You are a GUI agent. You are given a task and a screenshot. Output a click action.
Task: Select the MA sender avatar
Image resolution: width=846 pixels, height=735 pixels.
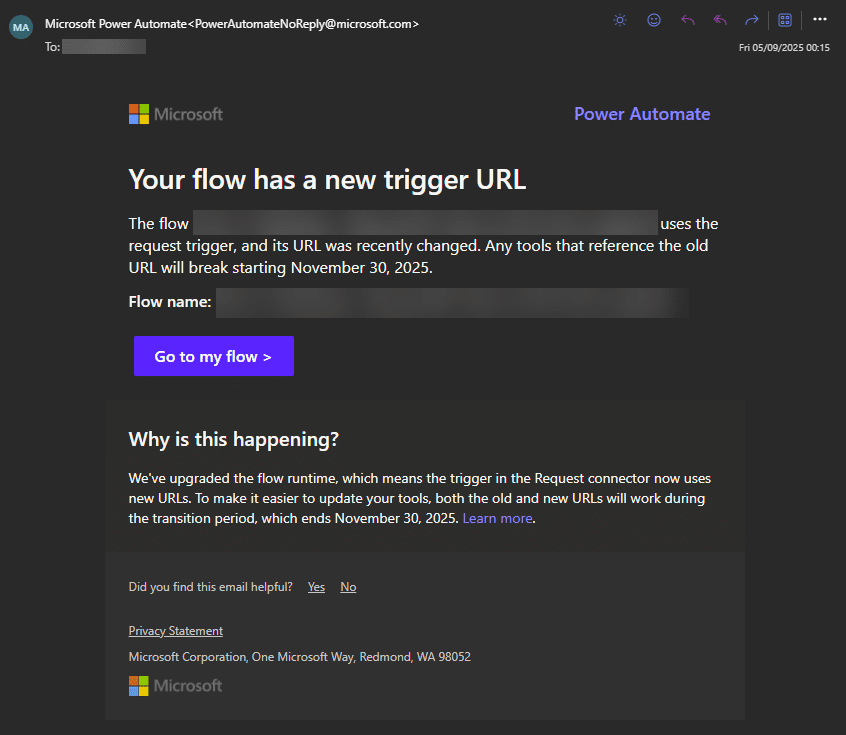click(x=21, y=25)
